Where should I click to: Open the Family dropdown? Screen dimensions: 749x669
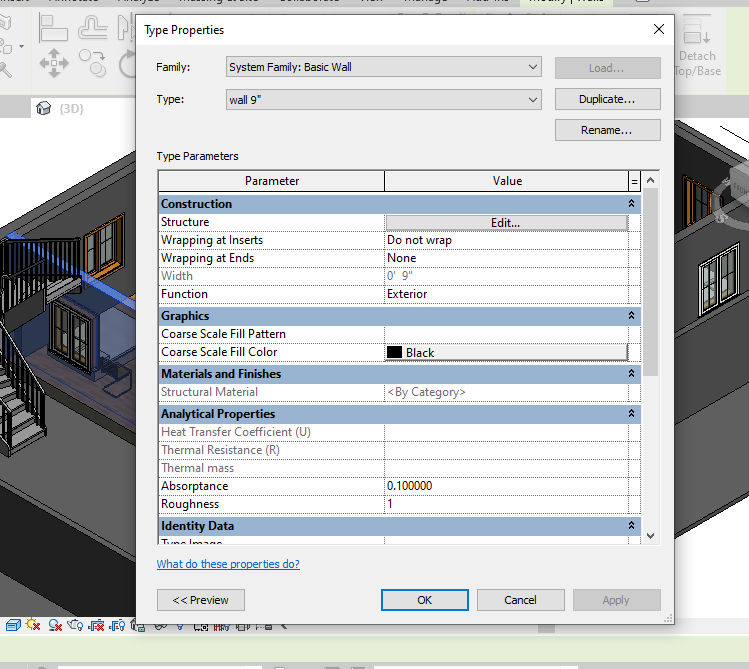pos(384,67)
